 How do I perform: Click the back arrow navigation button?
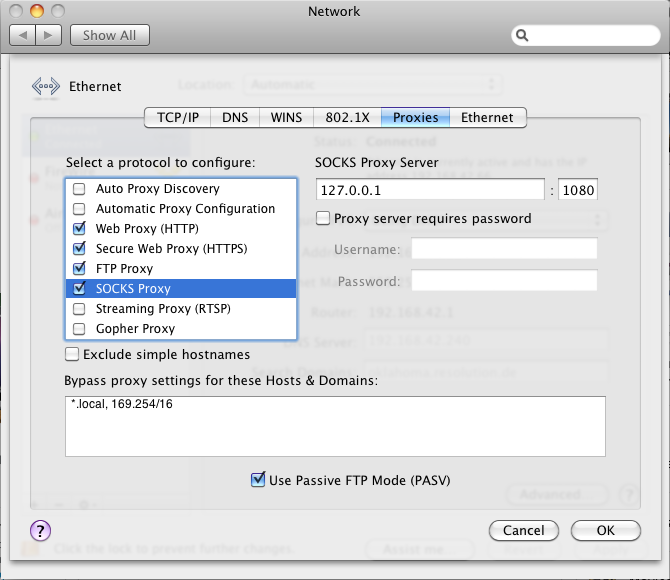tap(23, 35)
